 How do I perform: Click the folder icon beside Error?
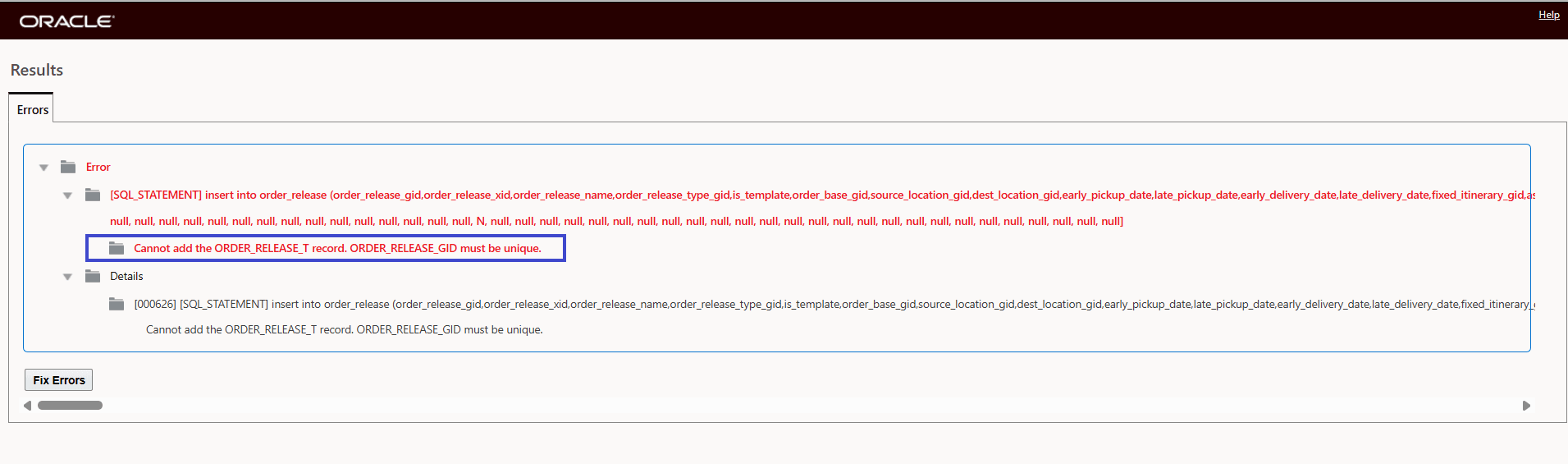click(x=68, y=167)
